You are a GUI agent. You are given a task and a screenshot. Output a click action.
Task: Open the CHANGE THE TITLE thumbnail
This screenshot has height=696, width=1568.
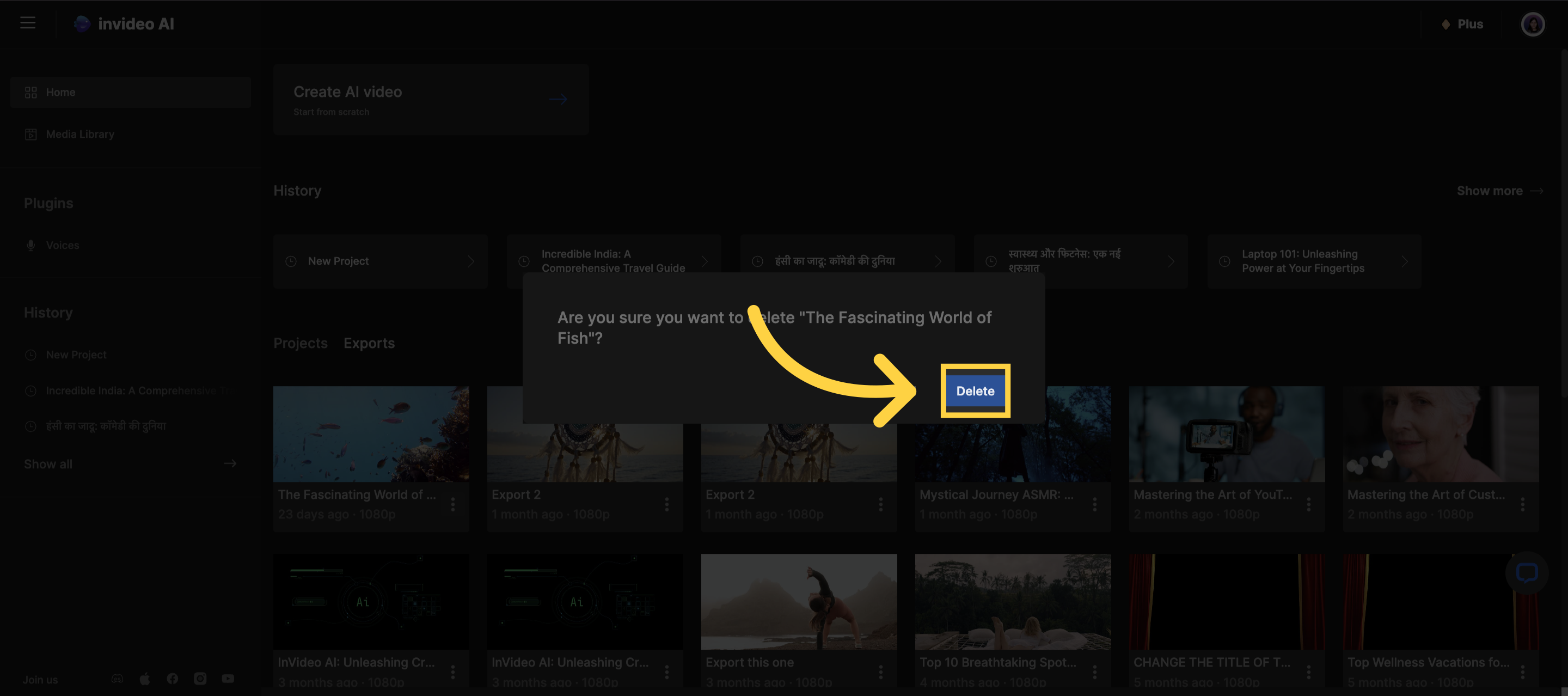tap(1227, 602)
